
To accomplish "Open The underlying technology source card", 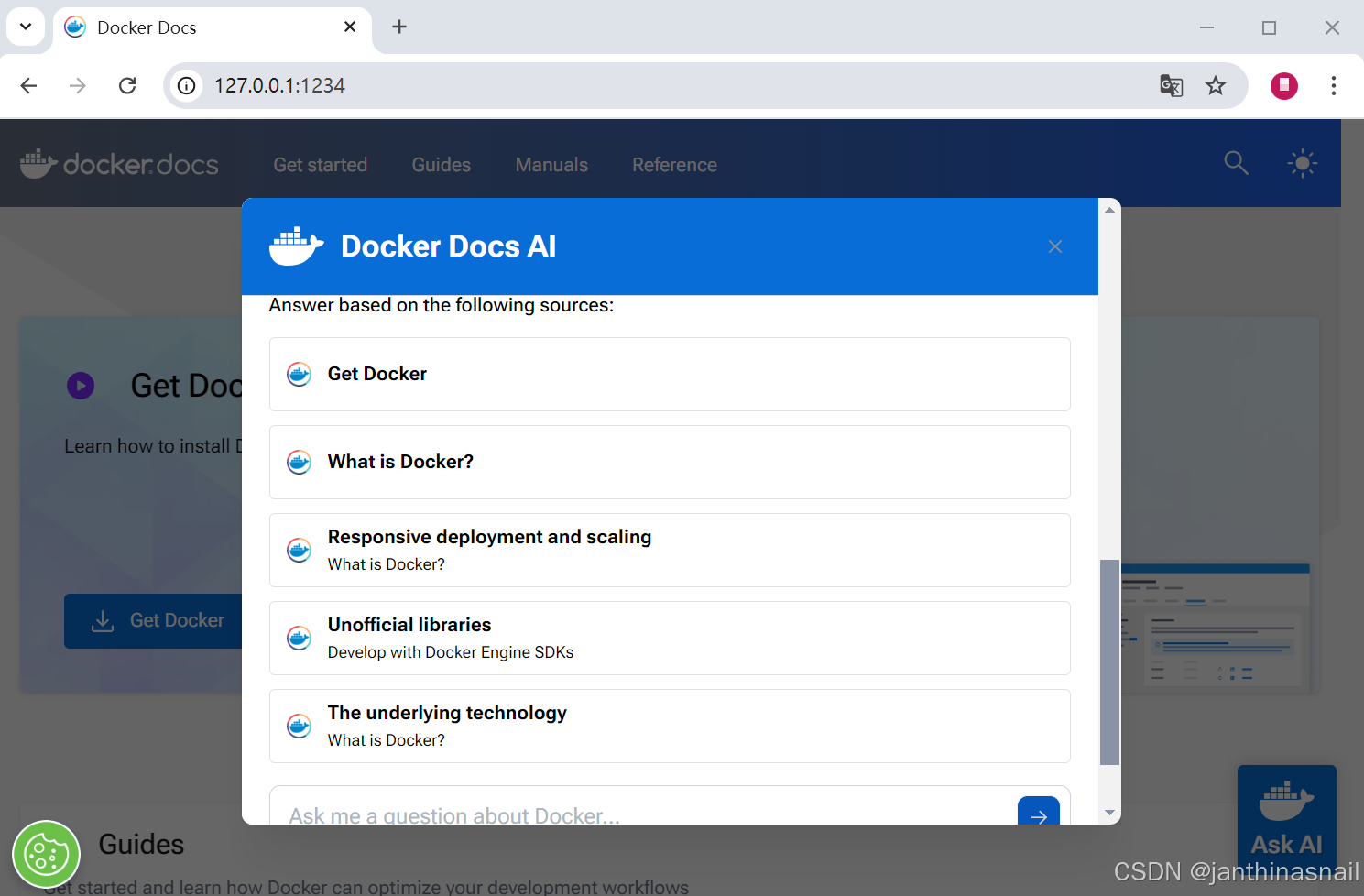I will [x=670, y=726].
